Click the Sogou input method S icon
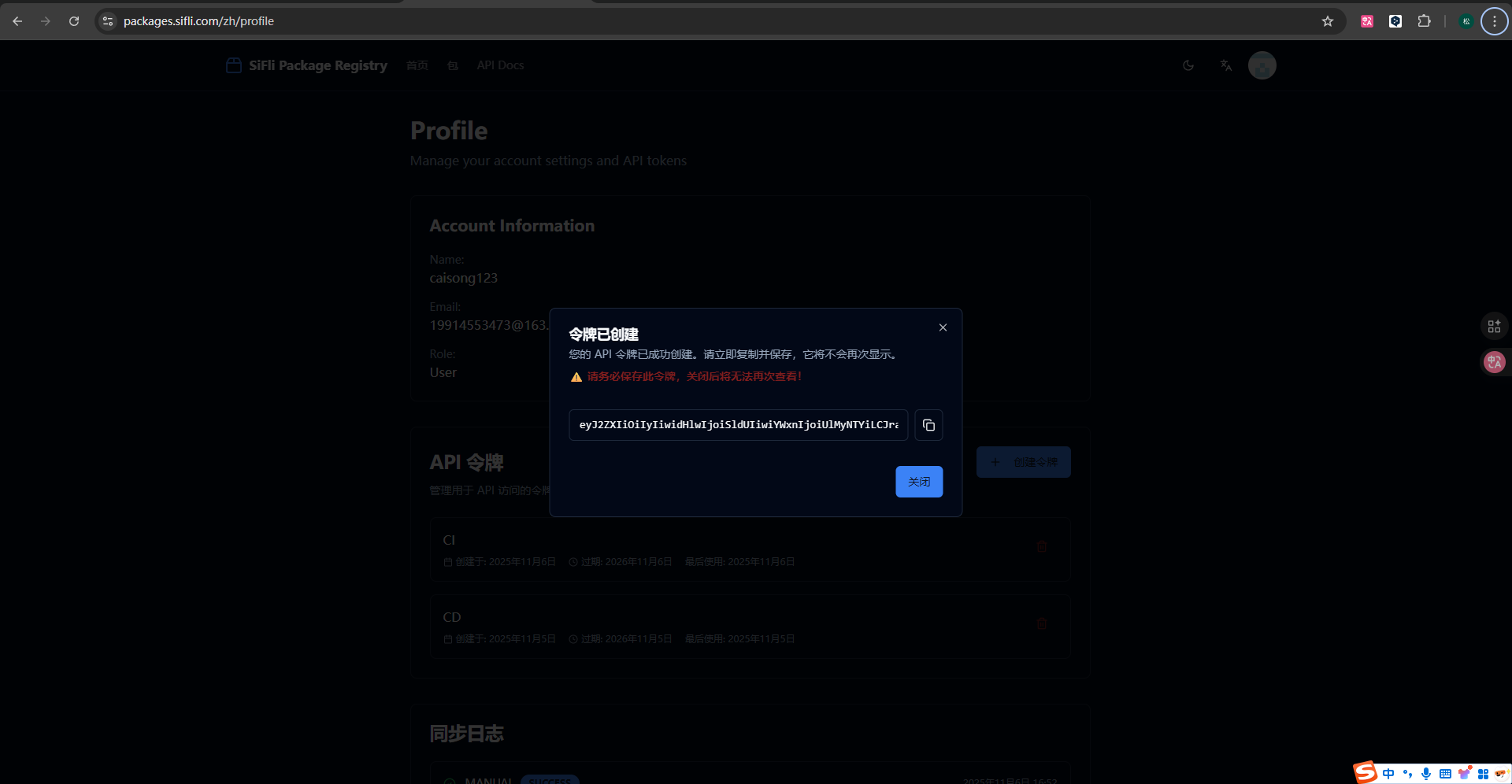Image resolution: width=1512 pixels, height=784 pixels. 1366,773
